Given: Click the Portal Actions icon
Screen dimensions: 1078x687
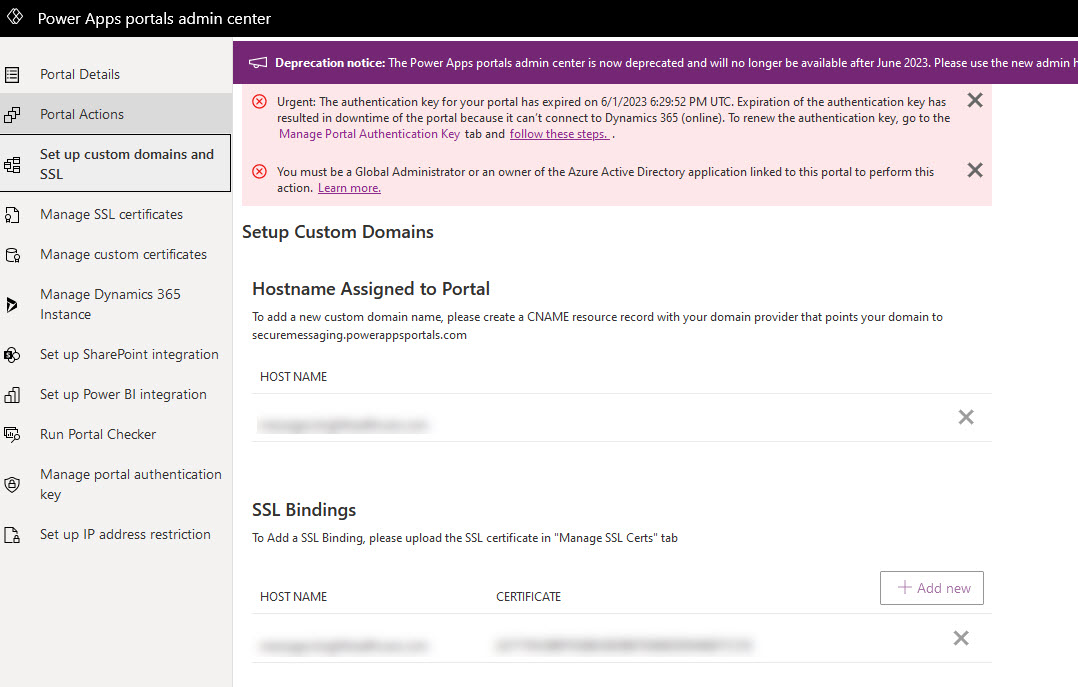Looking at the screenshot, I should coord(12,114).
